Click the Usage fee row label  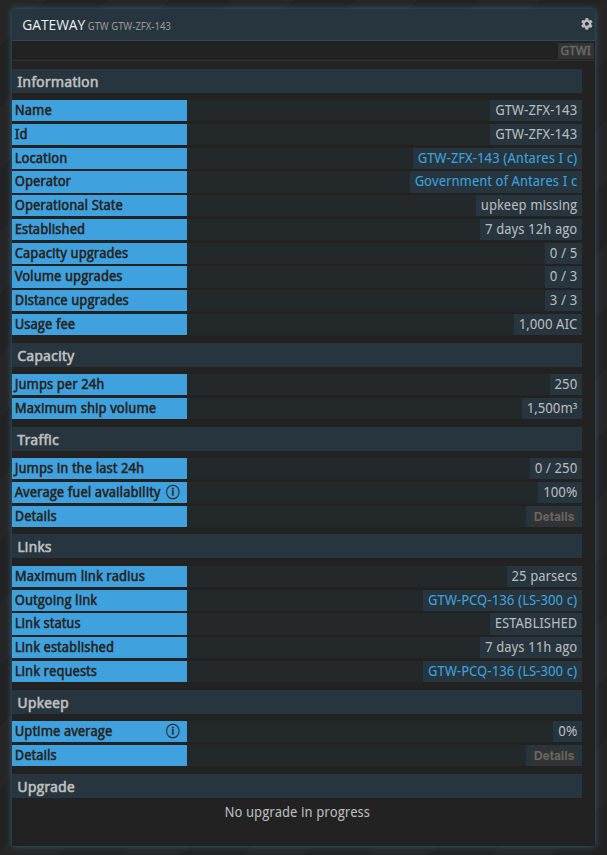pyautogui.click(x=98, y=324)
